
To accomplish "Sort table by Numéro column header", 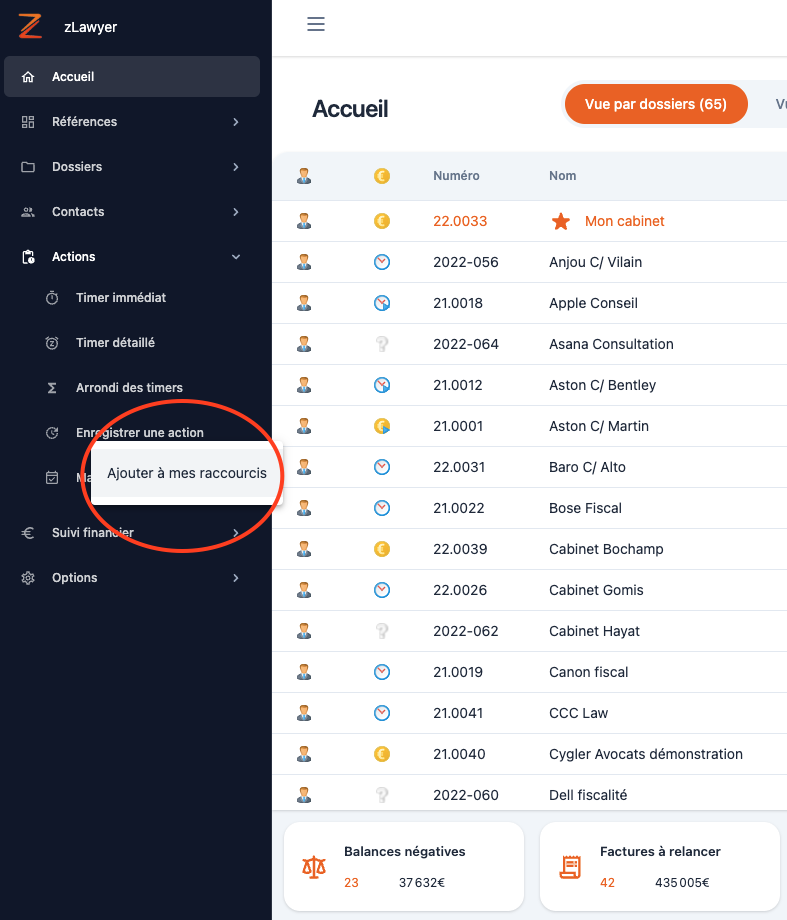I will click(x=456, y=176).
